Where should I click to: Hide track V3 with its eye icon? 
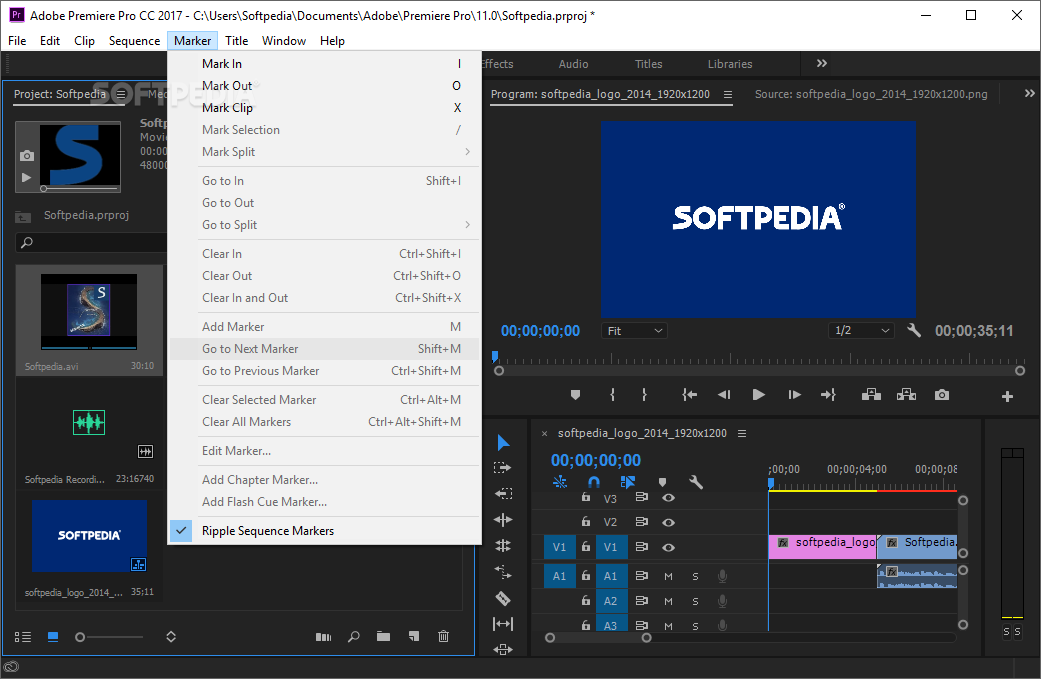click(669, 498)
